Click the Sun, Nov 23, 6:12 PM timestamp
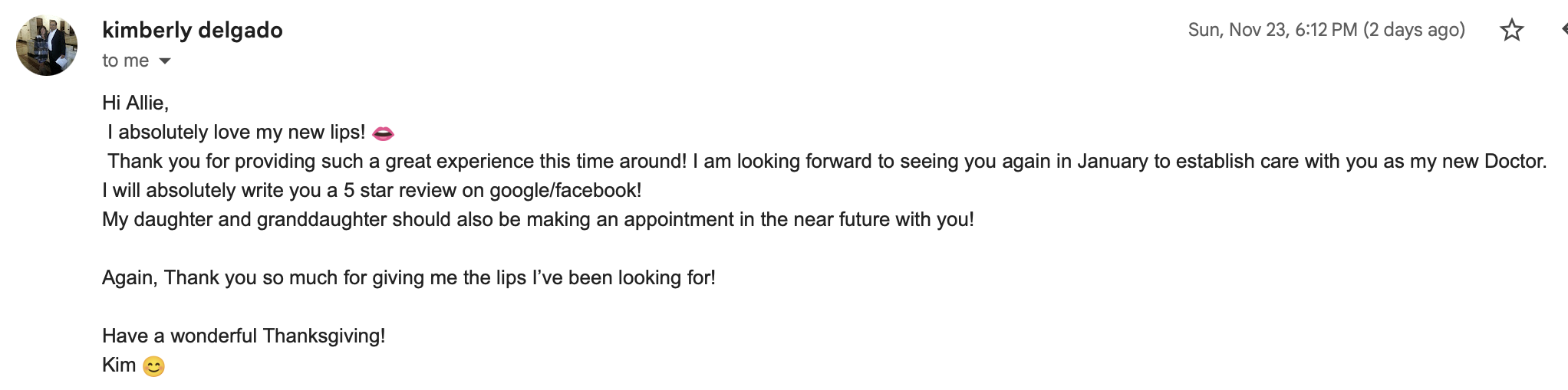This screenshot has height=390, width=1568. (1273, 30)
